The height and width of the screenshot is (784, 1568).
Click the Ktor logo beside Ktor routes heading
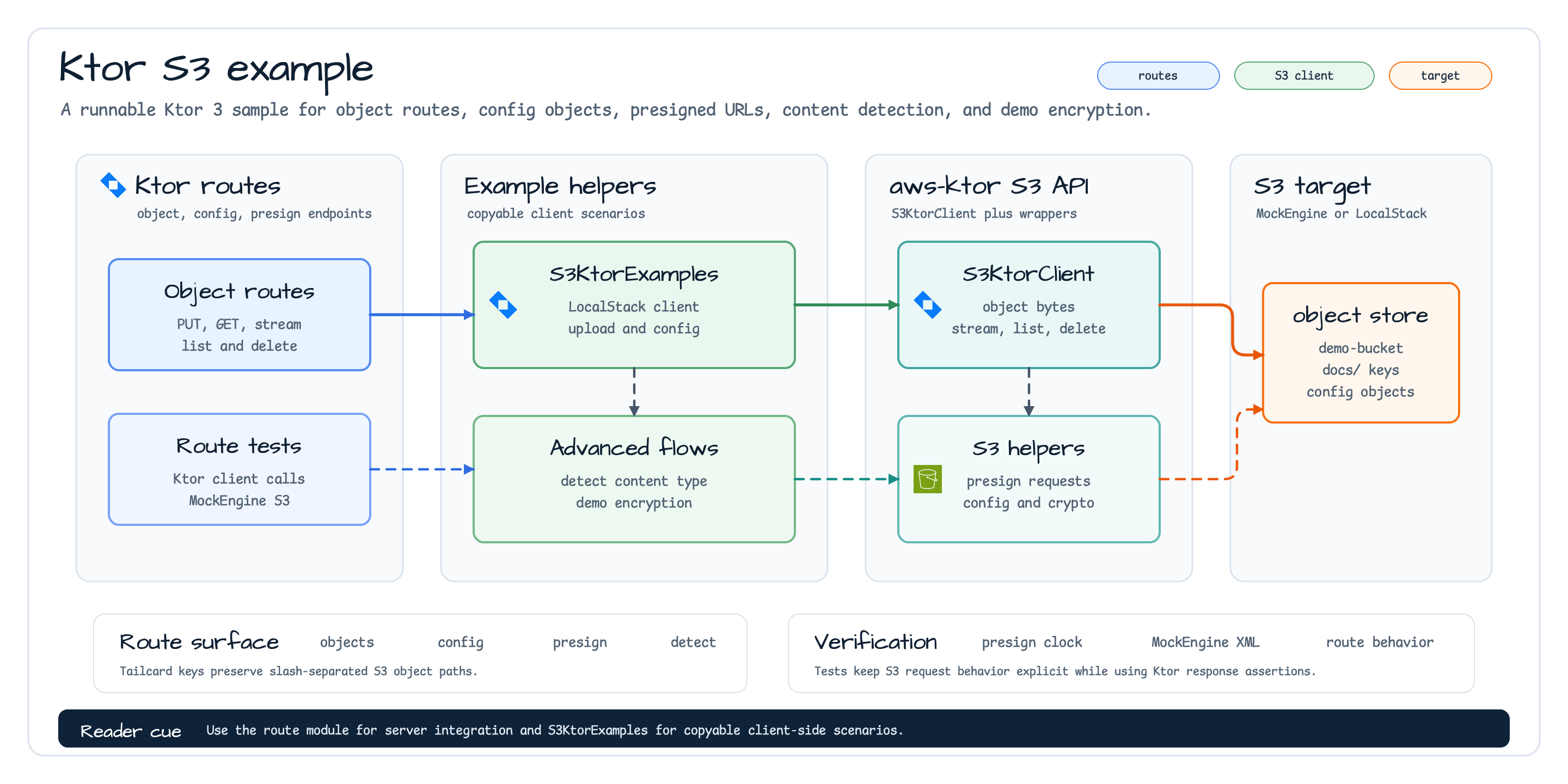pyautogui.click(x=113, y=185)
